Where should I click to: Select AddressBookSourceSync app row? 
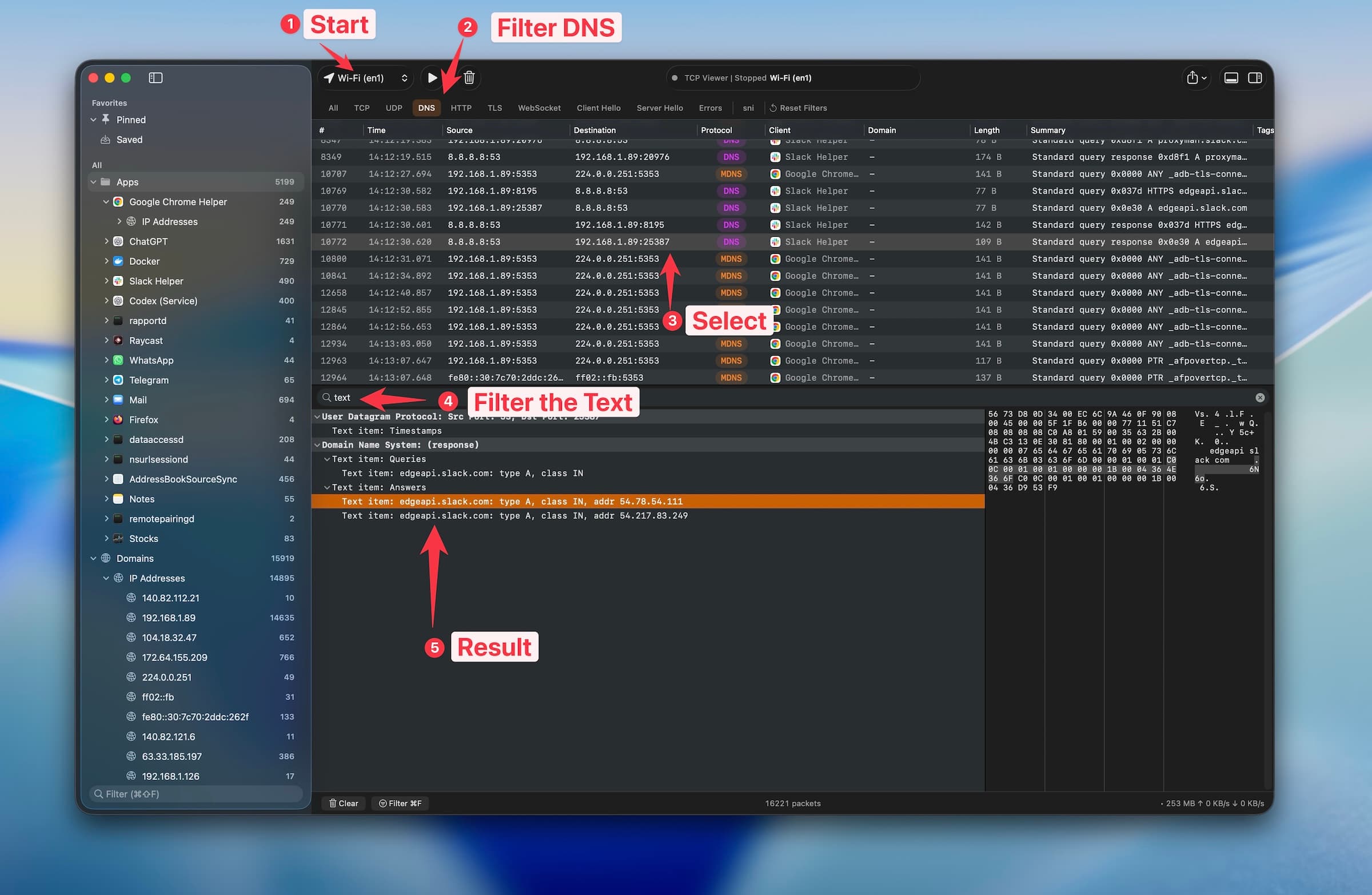coord(196,479)
